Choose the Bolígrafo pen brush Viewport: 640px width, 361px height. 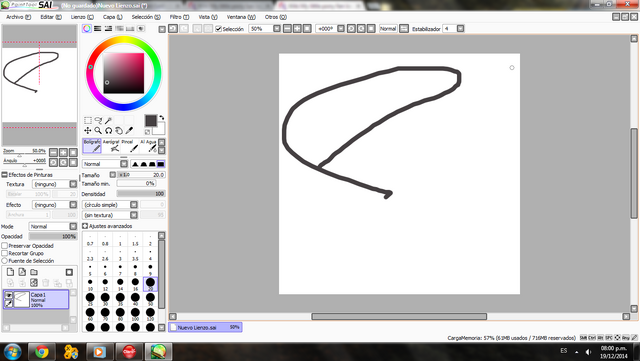(92, 146)
